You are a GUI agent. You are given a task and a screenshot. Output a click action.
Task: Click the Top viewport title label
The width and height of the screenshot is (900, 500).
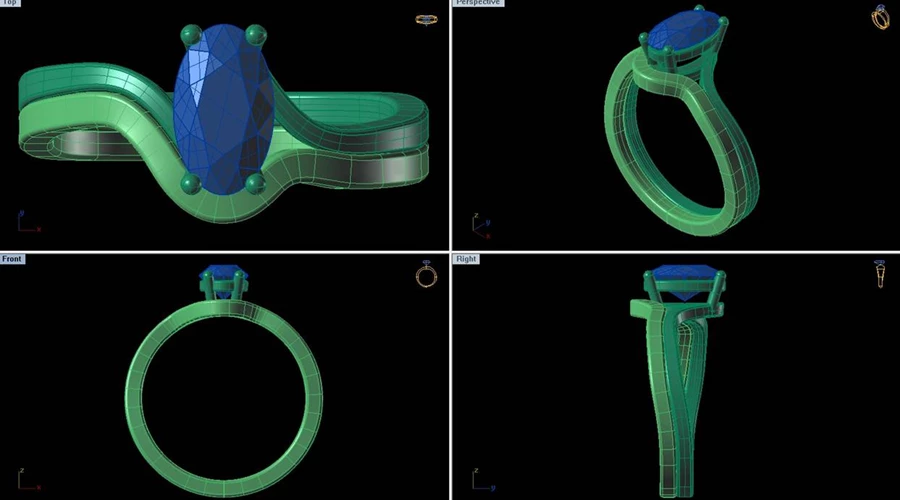coord(10,3)
